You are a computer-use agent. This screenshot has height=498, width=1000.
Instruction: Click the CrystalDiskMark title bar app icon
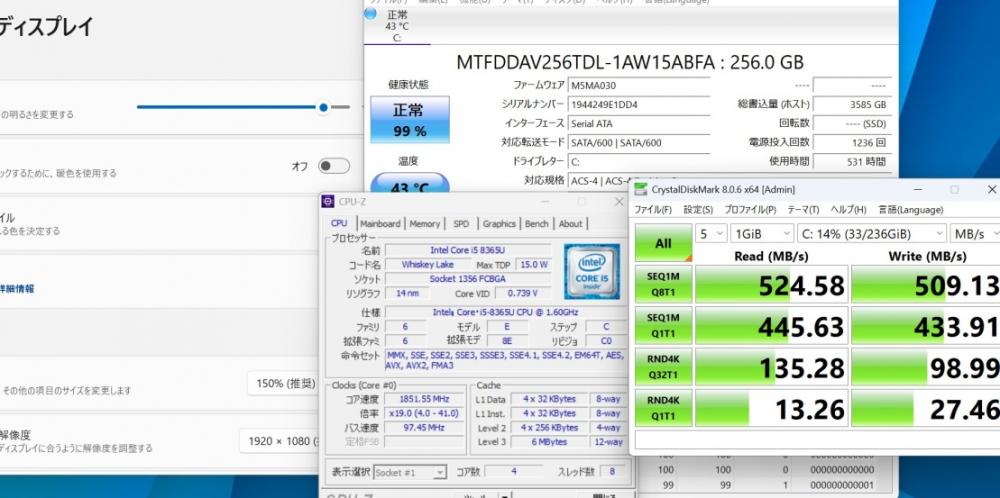pos(640,189)
